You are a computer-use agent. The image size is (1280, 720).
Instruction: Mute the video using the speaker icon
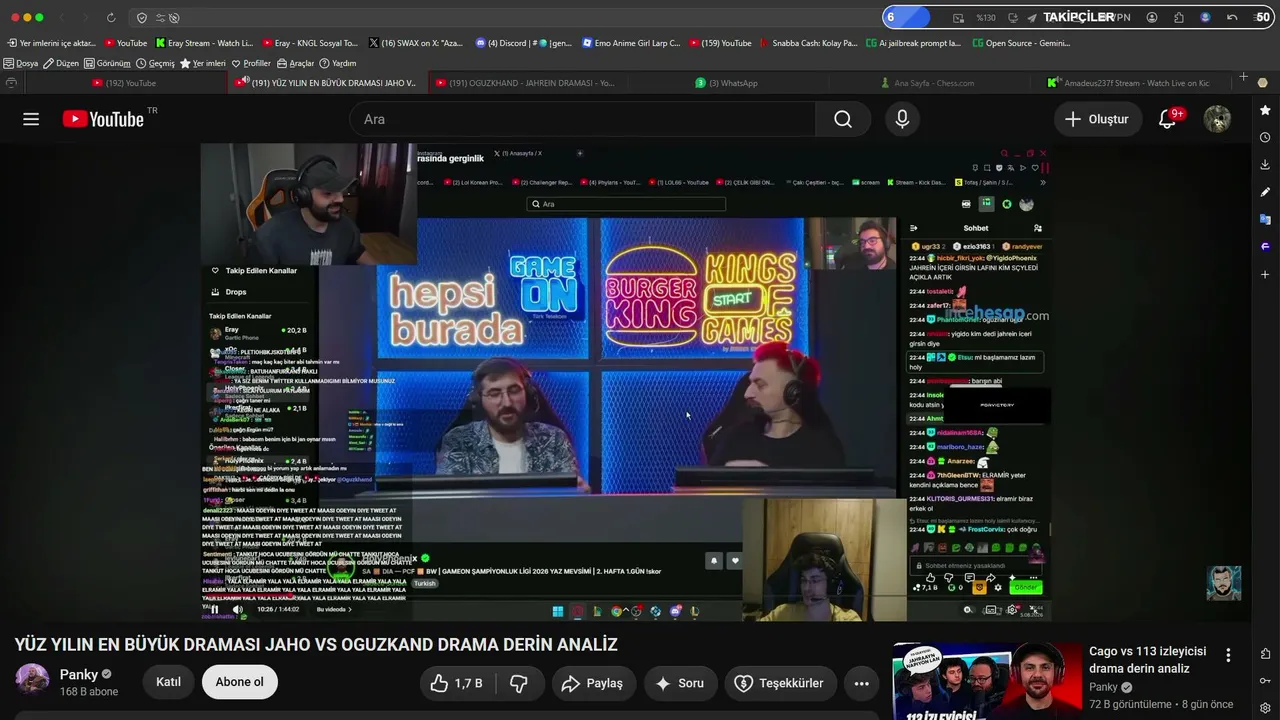click(x=237, y=609)
